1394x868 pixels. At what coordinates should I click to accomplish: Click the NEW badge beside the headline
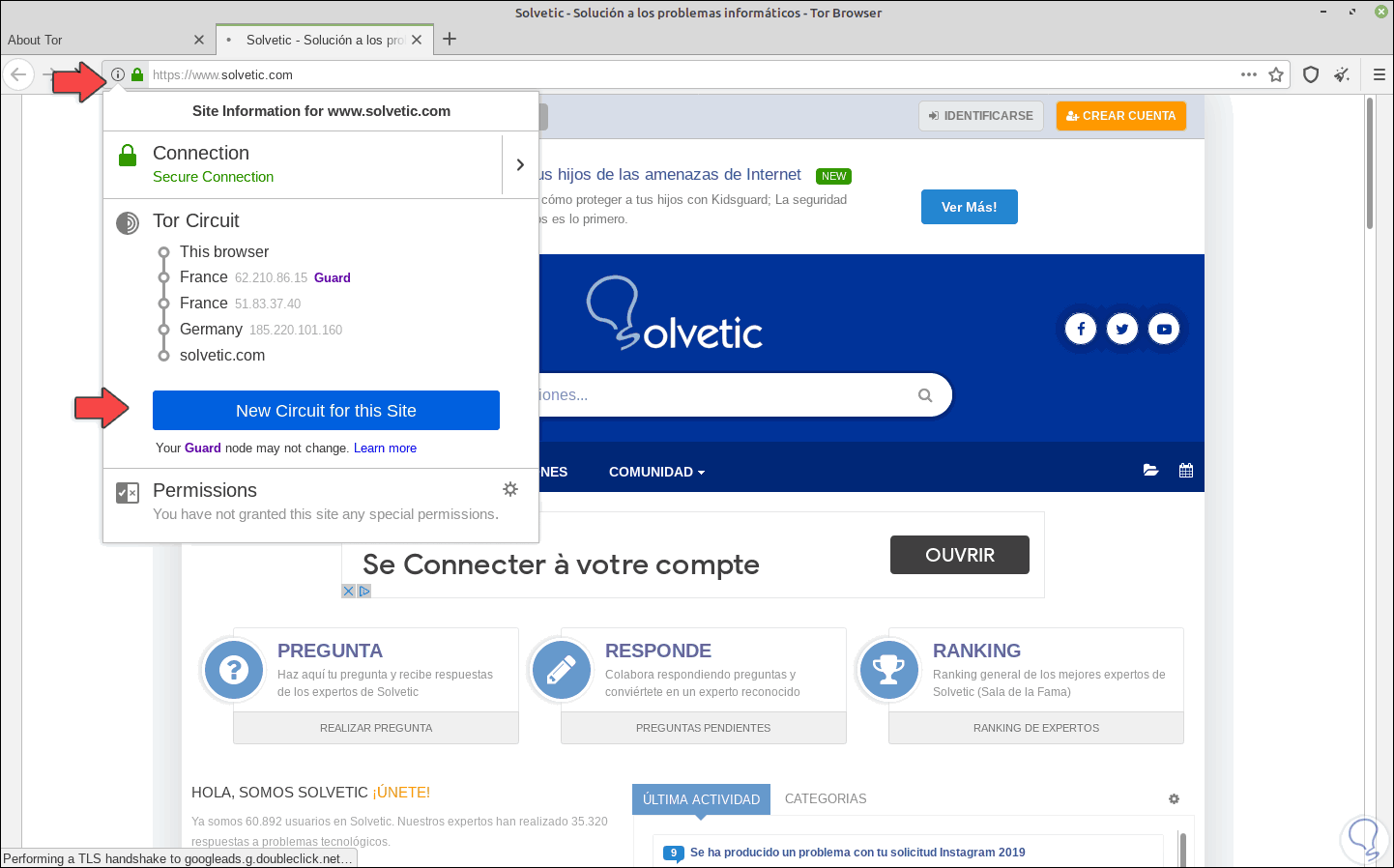833,176
